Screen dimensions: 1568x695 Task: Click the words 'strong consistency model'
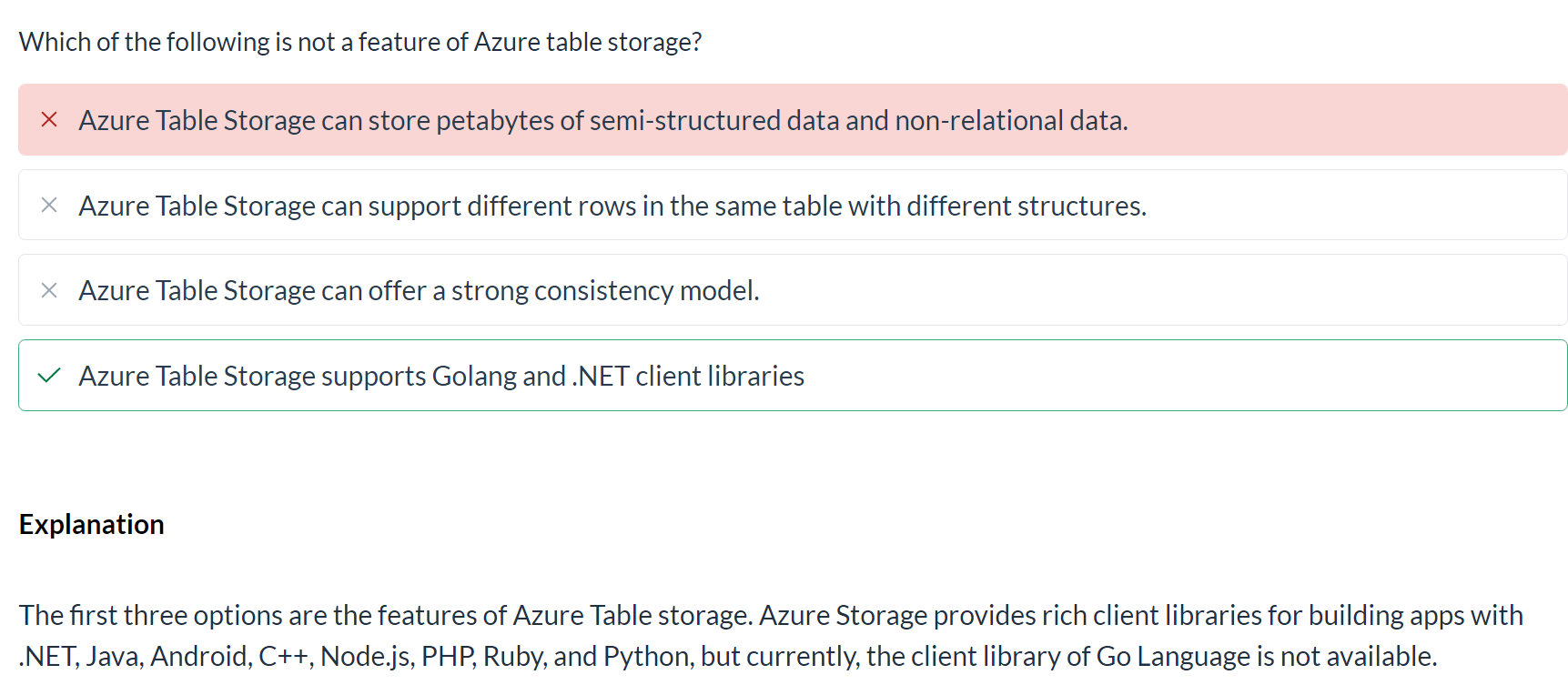pyautogui.click(x=605, y=291)
